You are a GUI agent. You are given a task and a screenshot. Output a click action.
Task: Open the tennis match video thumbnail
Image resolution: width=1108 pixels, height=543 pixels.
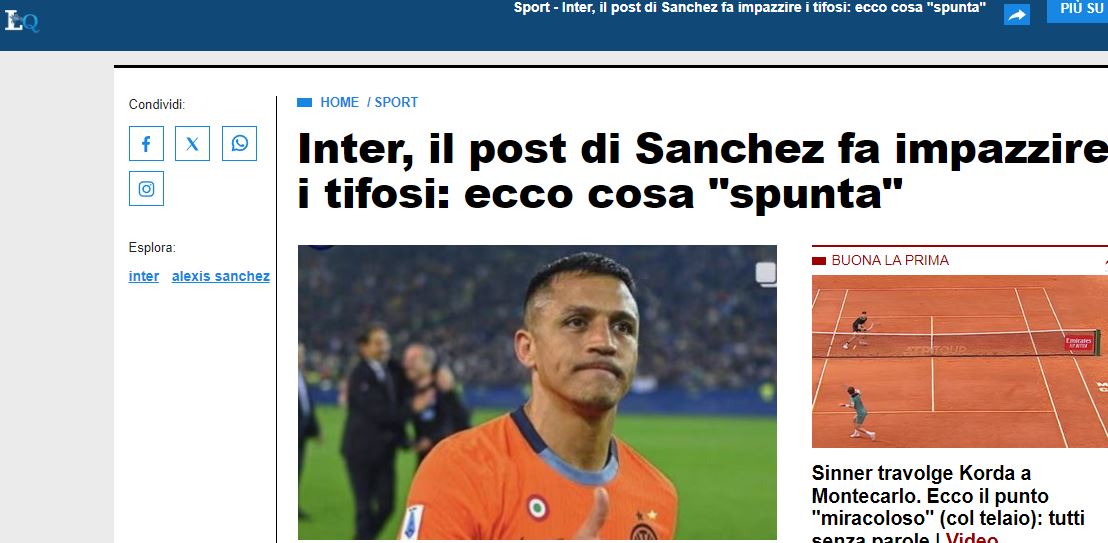[x=960, y=361]
